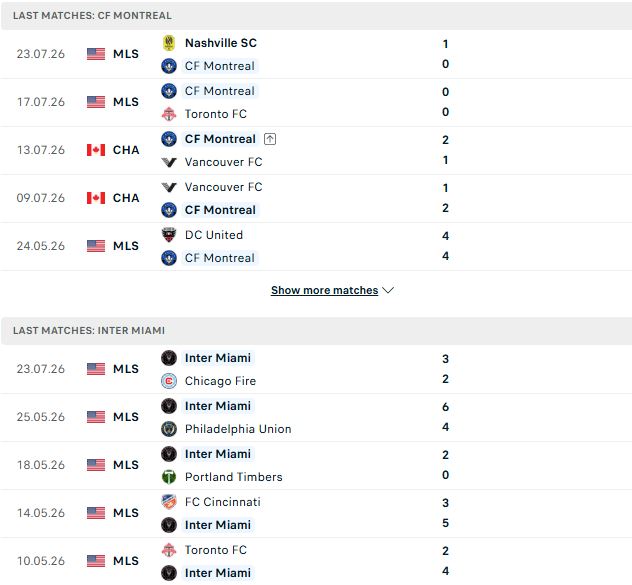Viewport: 632px width, 585px height.
Task: Click the Portland Timbers club crest
Action: click(169, 477)
